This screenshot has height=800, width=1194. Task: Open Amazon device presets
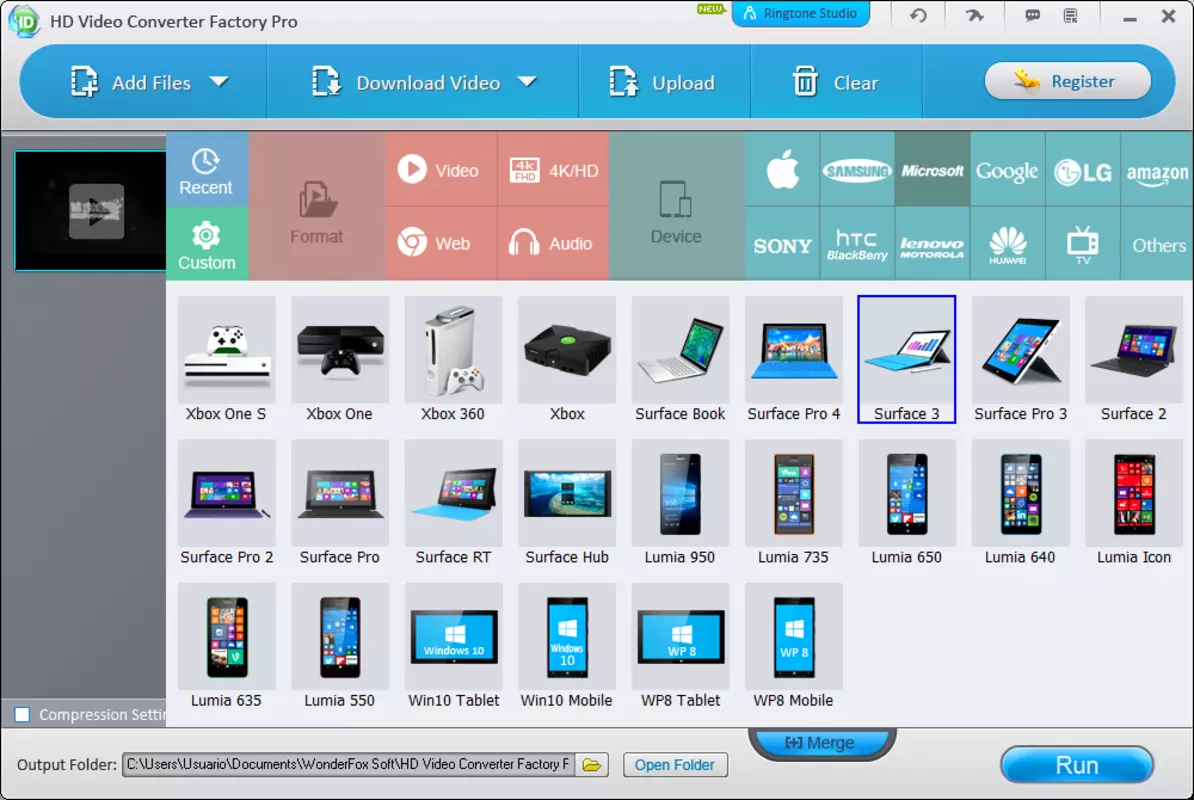[x=1157, y=169]
